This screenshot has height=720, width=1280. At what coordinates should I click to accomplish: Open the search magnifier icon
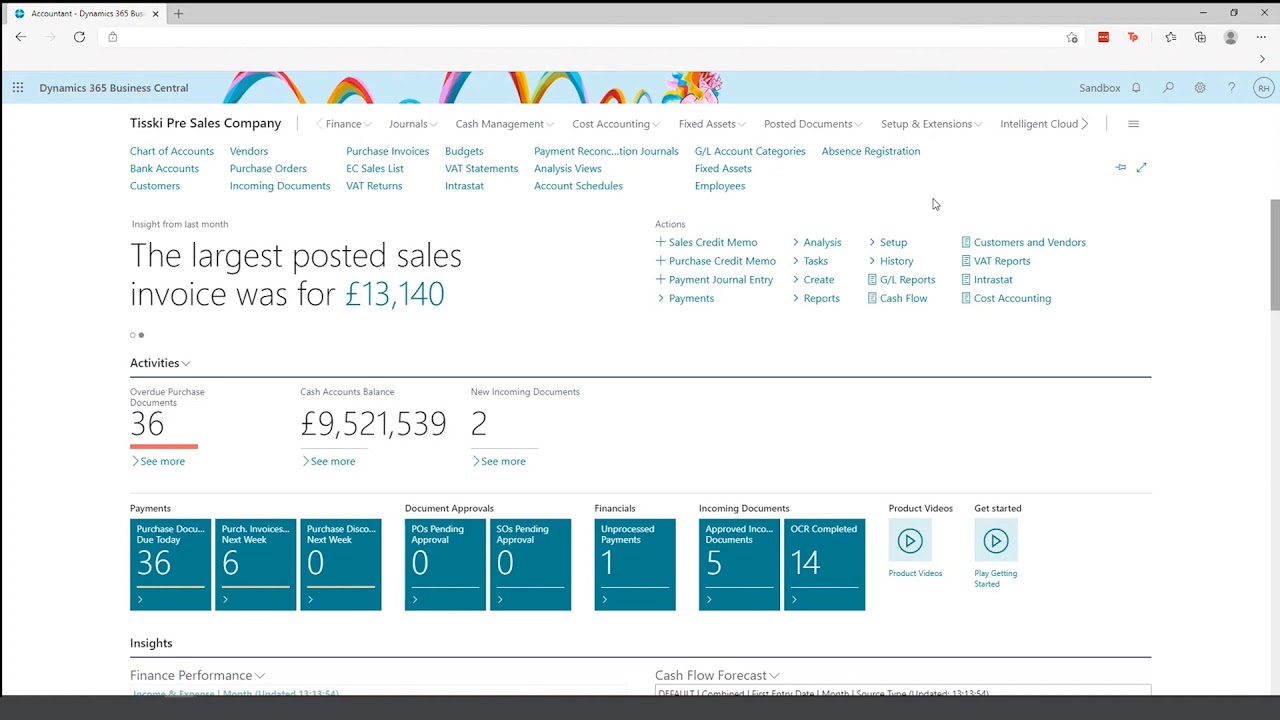[1168, 88]
